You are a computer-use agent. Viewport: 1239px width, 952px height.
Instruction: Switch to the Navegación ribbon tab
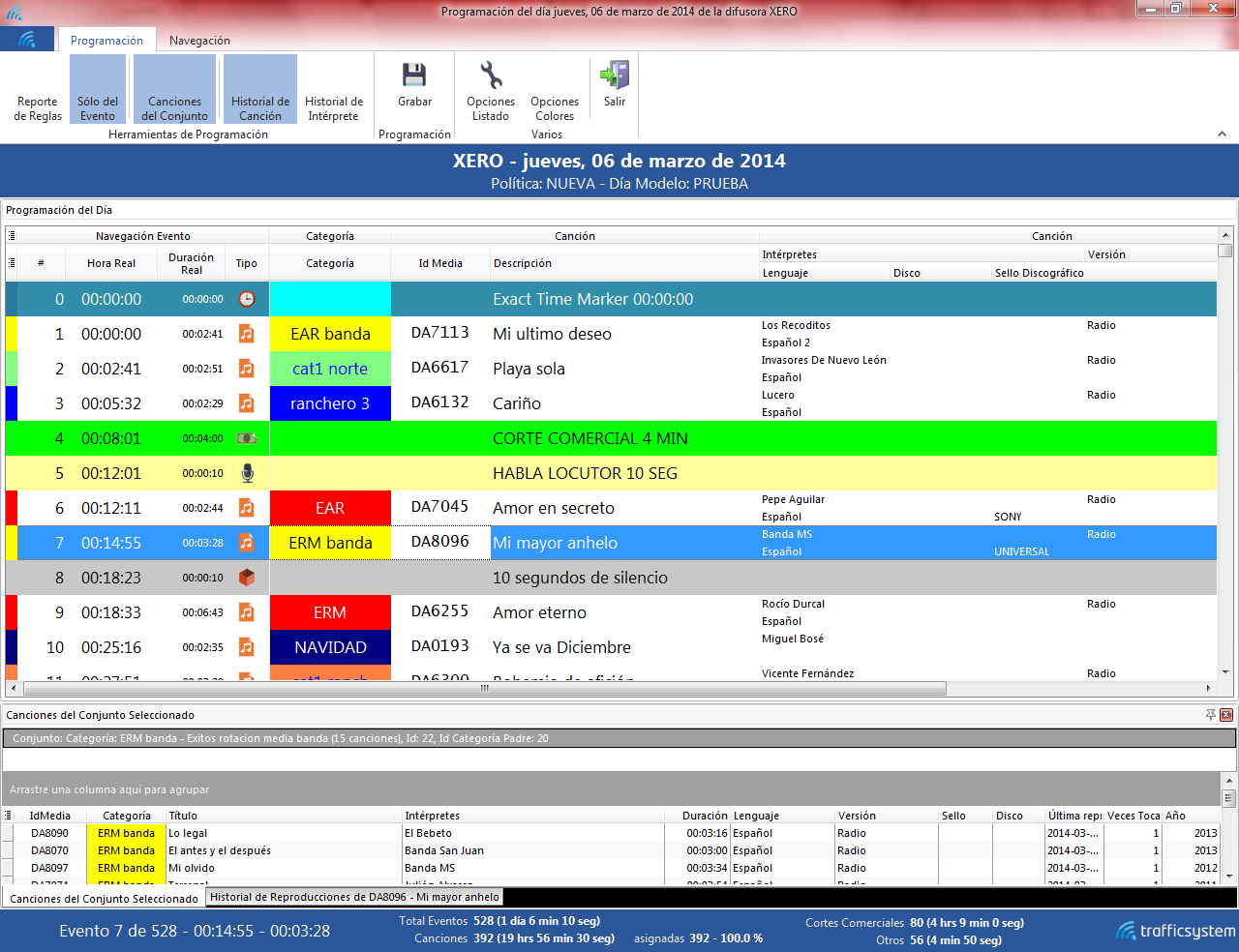[x=199, y=41]
